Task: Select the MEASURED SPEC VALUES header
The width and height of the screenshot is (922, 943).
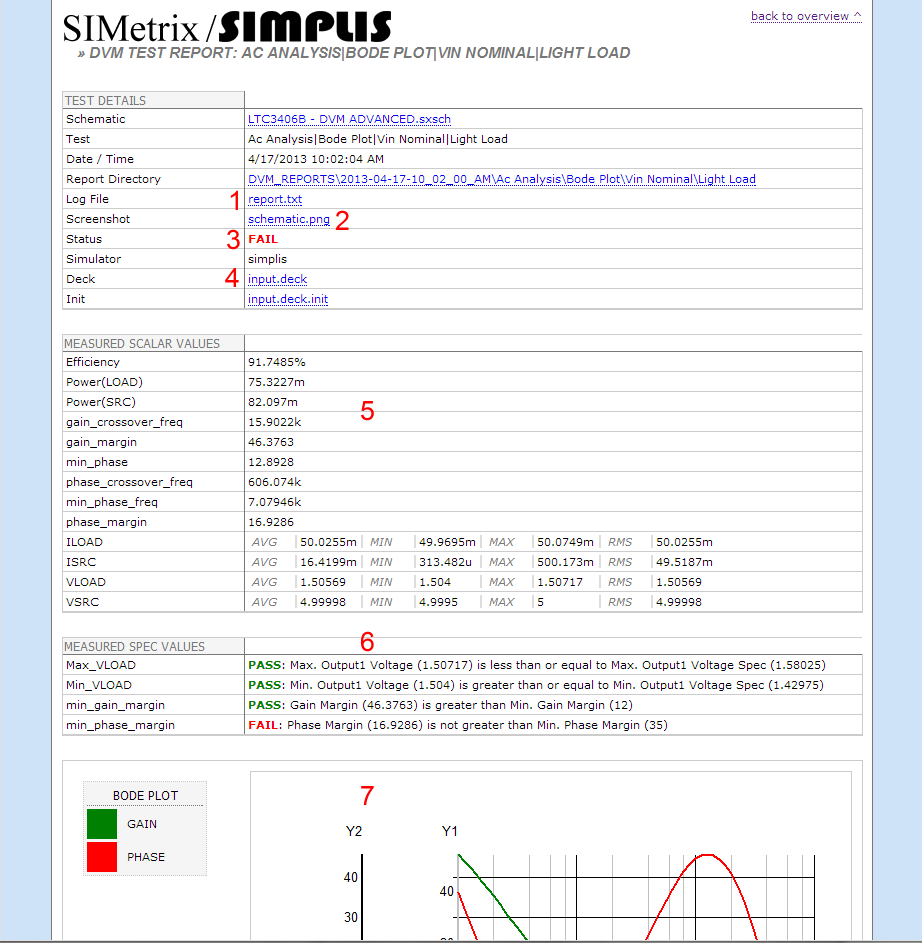Action: [x=129, y=645]
